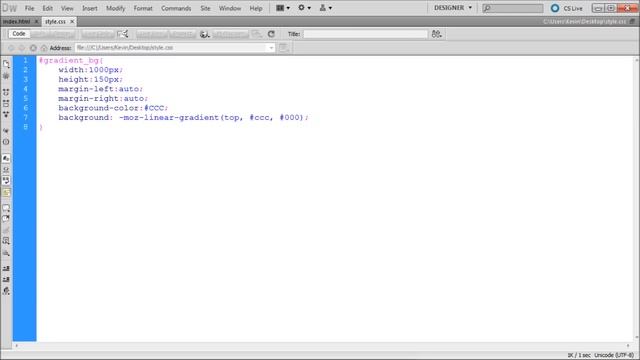Click the margin-left:auto code line

pyautogui.click(x=100, y=89)
